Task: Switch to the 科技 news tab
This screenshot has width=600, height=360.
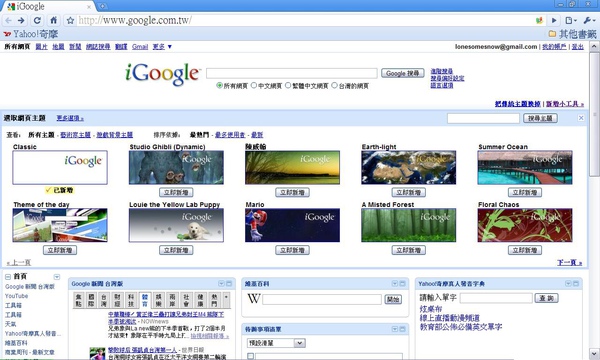Action: click(x=131, y=300)
